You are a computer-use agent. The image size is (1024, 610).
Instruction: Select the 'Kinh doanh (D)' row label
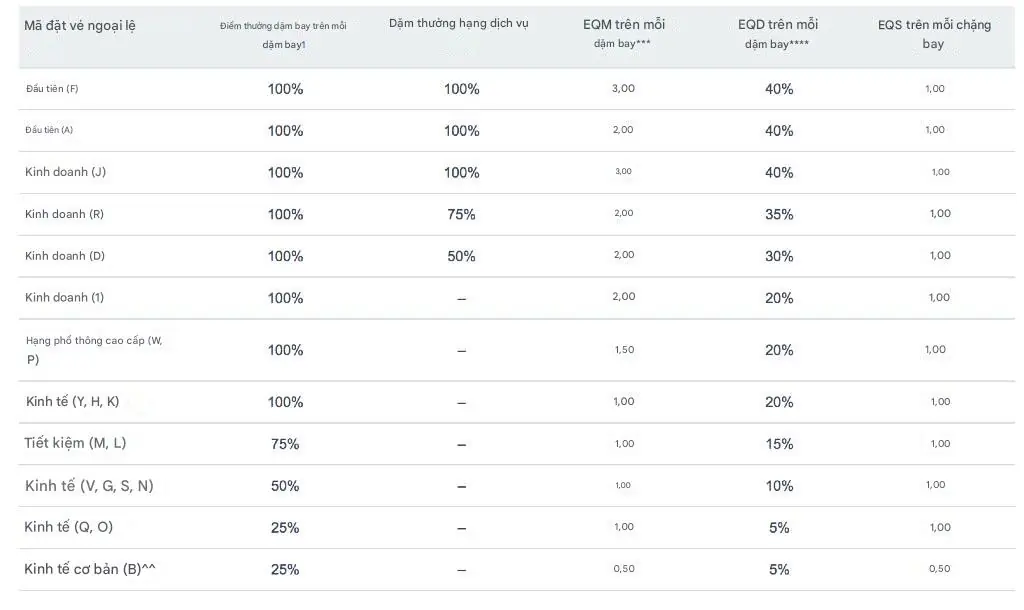(65, 256)
